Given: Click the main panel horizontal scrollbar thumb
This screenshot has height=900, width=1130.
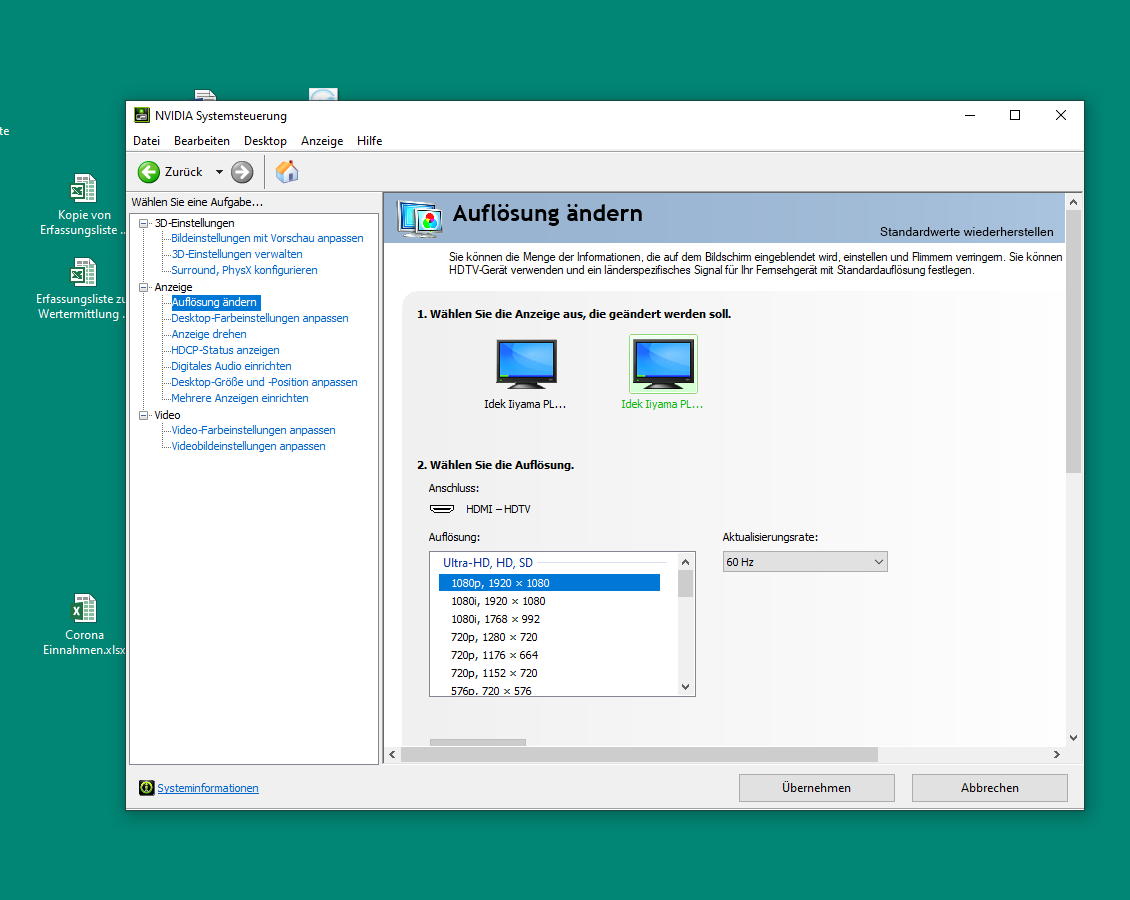Looking at the screenshot, I should 639,754.
